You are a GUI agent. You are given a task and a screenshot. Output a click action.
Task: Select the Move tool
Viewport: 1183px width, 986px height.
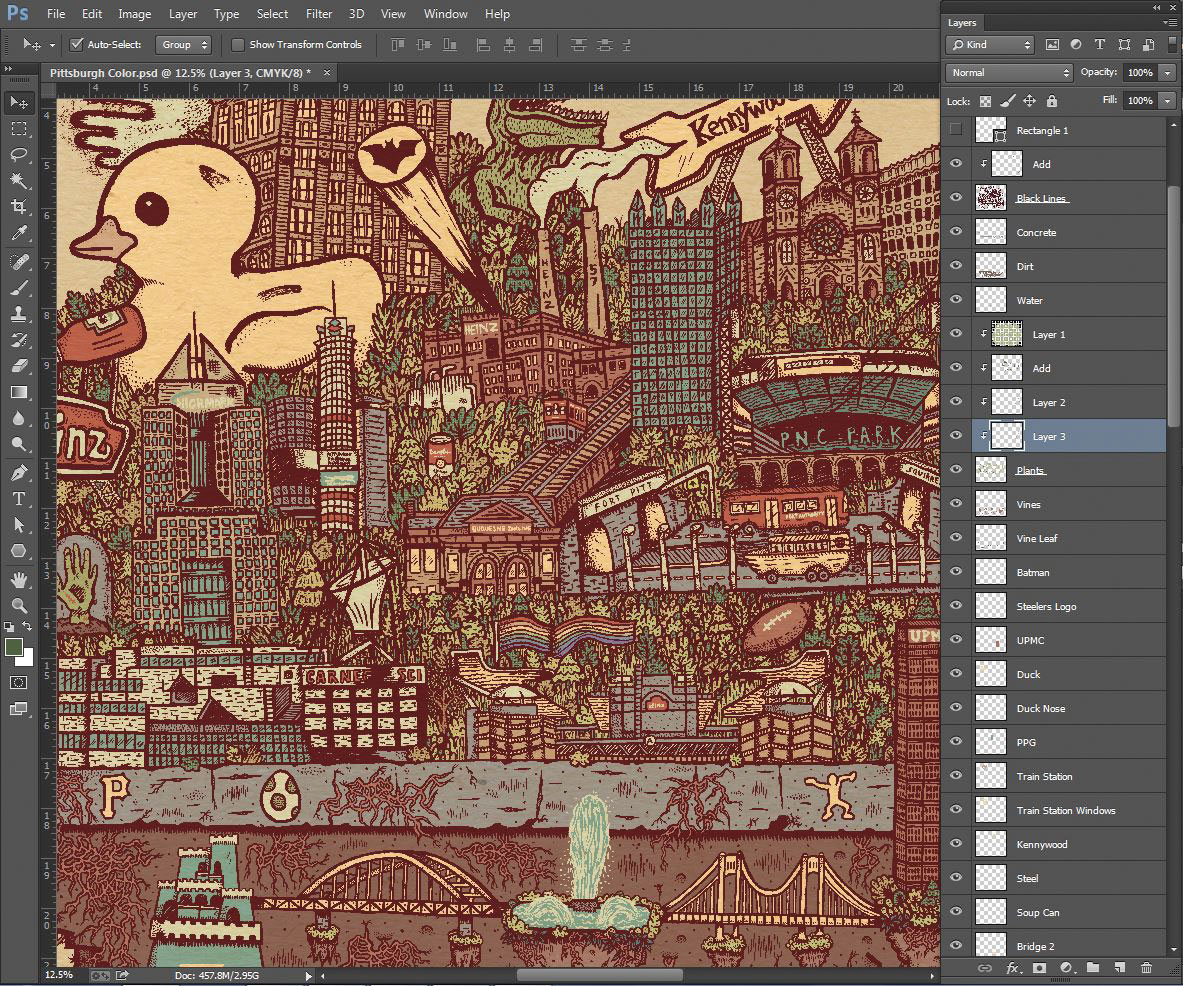point(19,102)
